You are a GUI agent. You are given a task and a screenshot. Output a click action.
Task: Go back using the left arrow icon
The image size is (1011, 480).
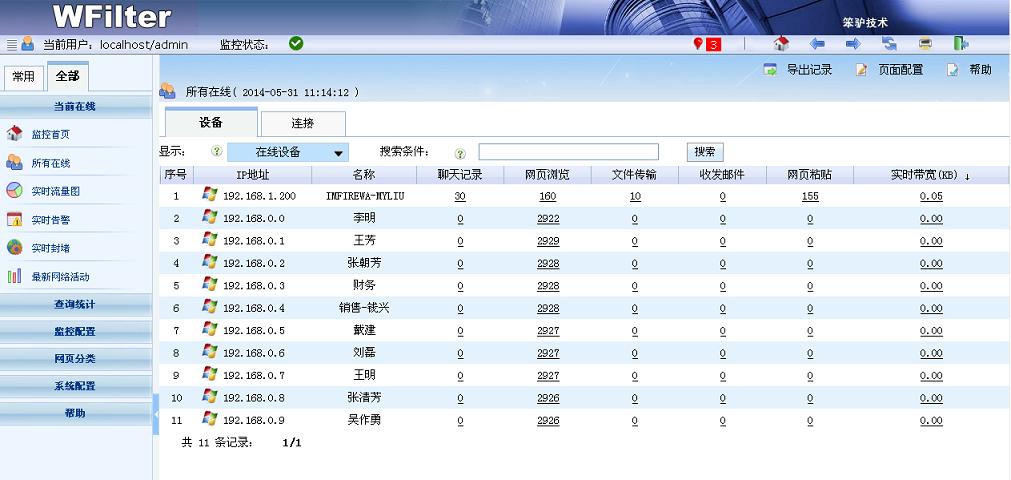[x=817, y=44]
